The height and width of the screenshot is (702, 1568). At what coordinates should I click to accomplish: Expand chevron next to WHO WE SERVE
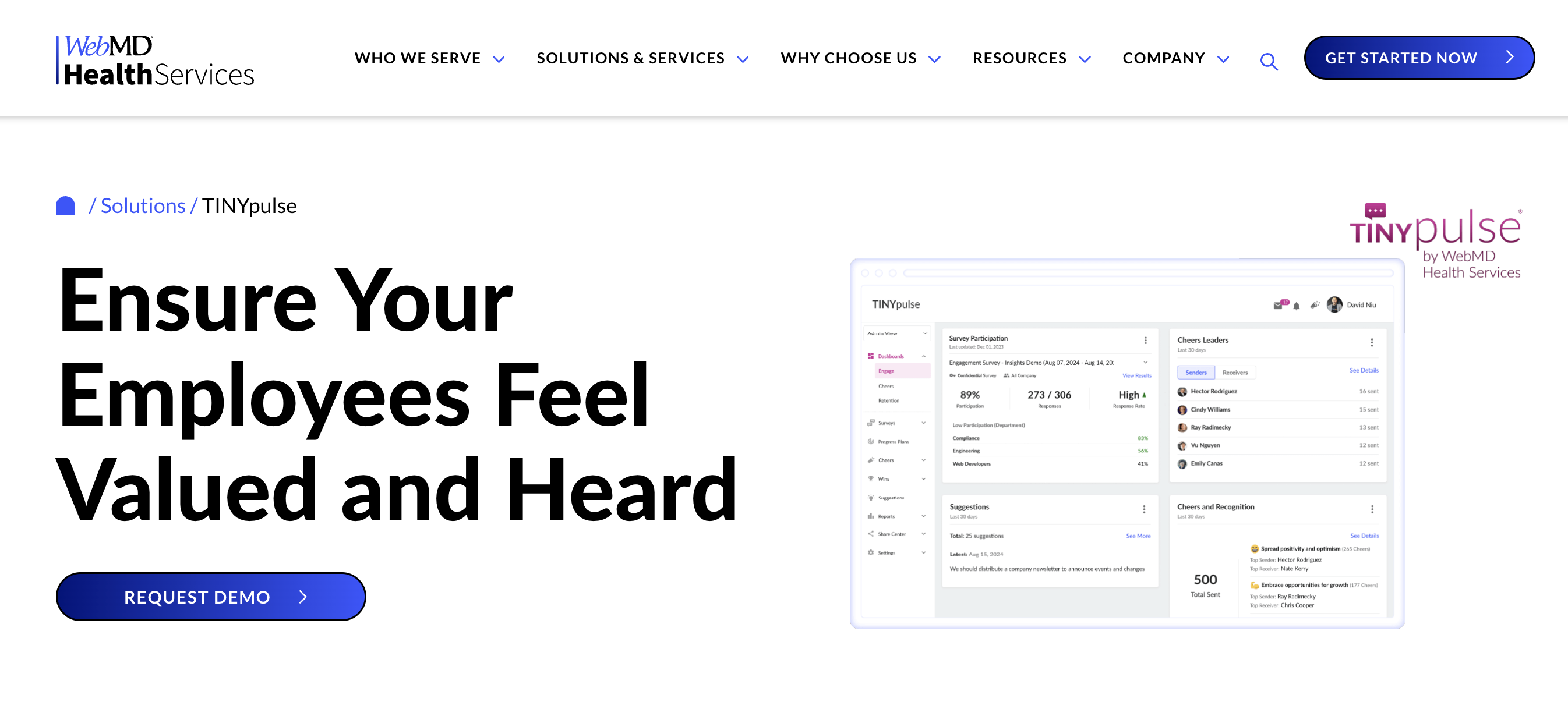pyautogui.click(x=499, y=59)
